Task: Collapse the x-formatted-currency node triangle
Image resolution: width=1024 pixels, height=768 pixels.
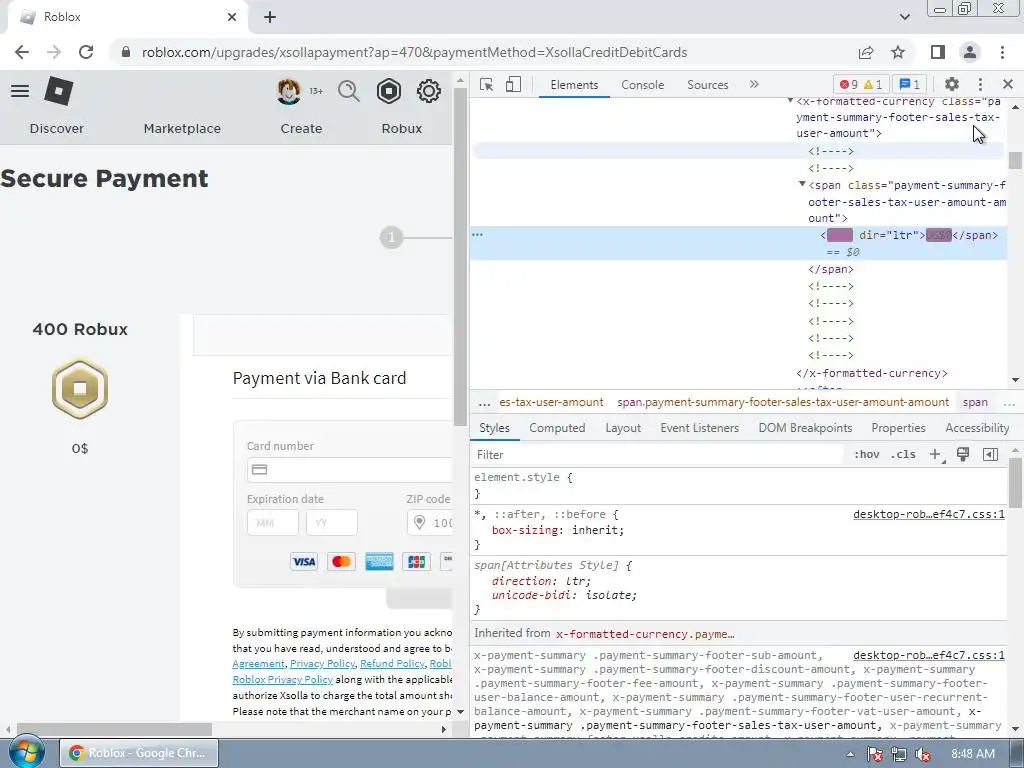Action: (790, 101)
